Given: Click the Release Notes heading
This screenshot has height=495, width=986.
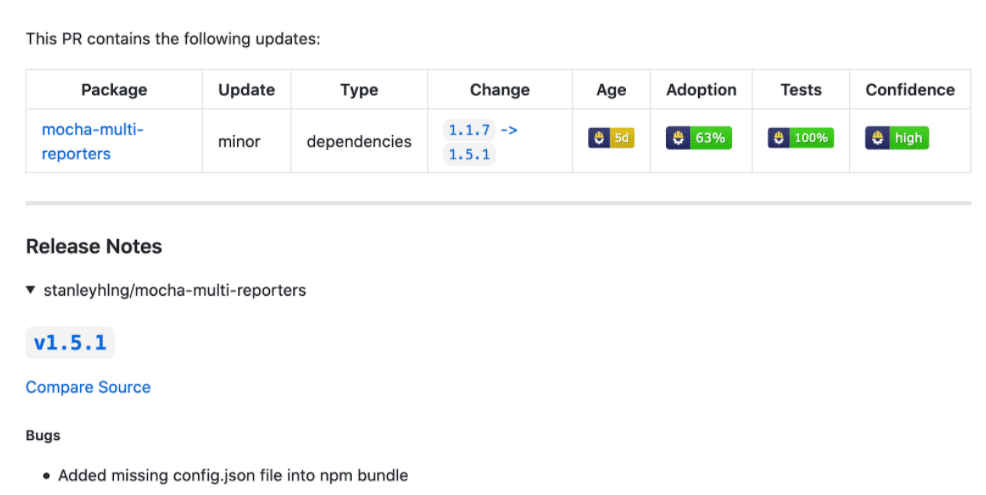Looking at the screenshot, I should click(x=94, y=246).
